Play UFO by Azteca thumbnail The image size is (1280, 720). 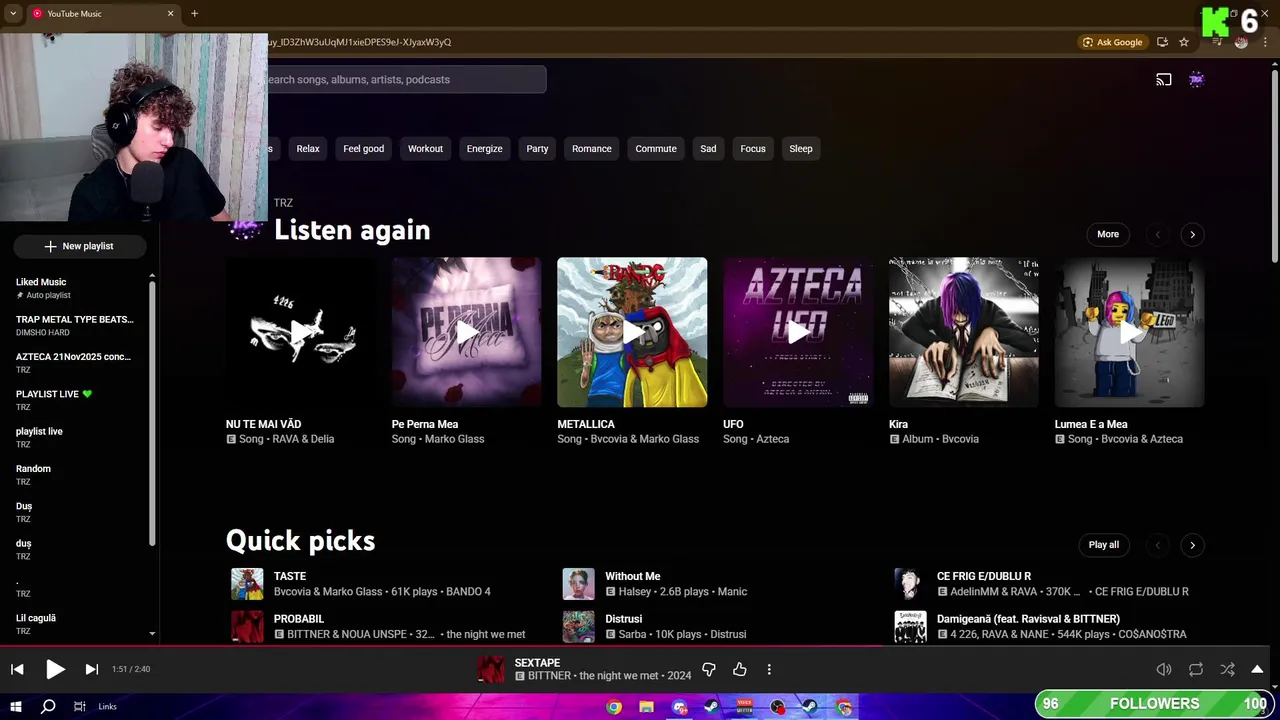[798, 332]
